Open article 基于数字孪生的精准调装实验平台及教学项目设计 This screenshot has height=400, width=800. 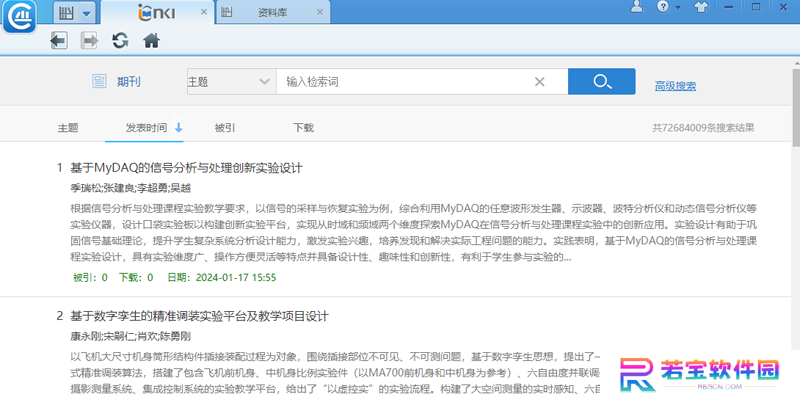(x=199, y=316)
